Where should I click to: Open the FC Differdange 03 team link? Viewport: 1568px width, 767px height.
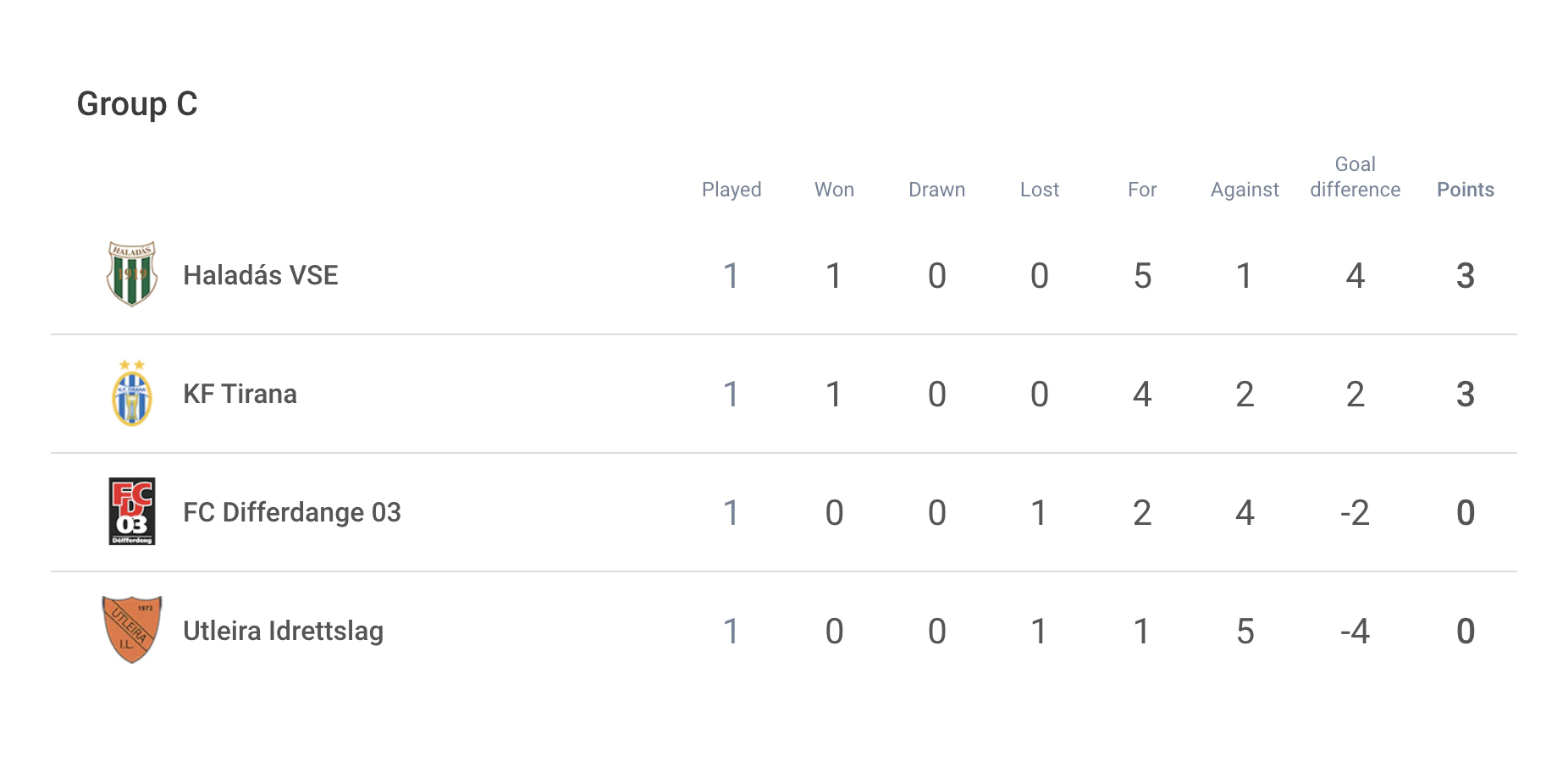pos(292,512)
